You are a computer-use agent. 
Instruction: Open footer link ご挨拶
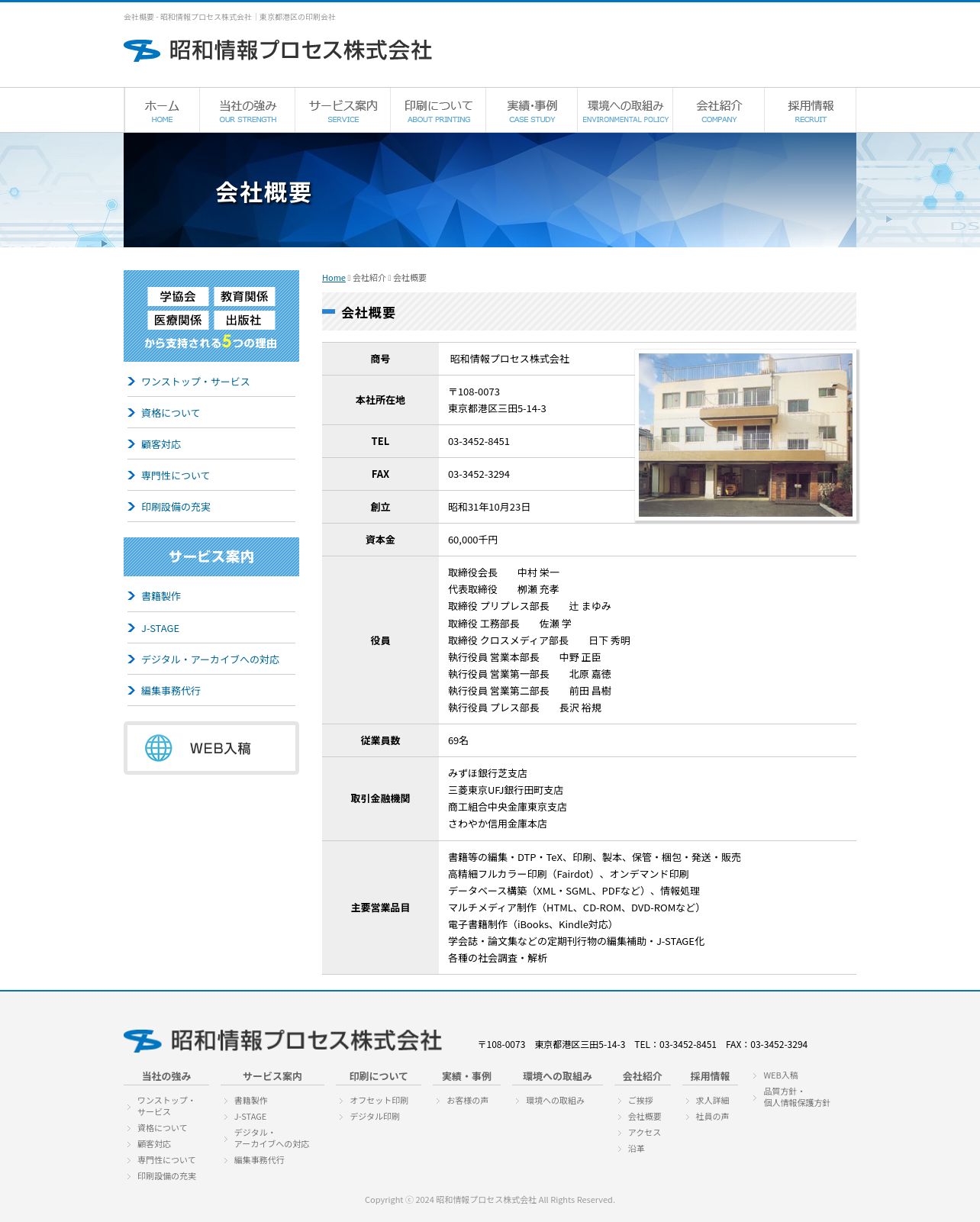pos(640,1101)
